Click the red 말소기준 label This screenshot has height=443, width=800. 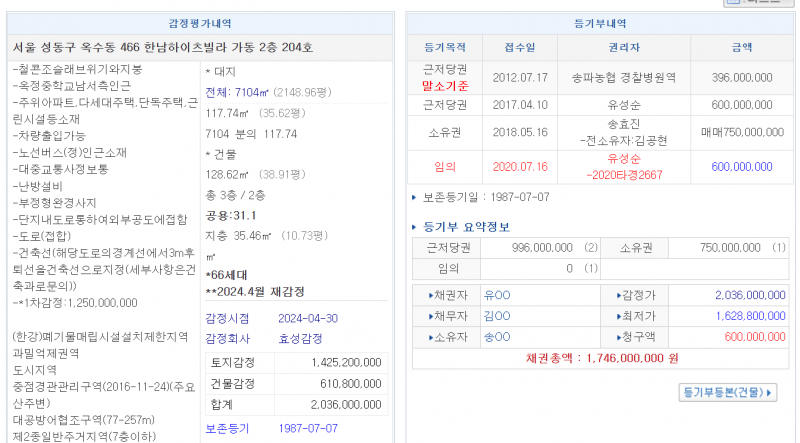(x=445, y=85)
